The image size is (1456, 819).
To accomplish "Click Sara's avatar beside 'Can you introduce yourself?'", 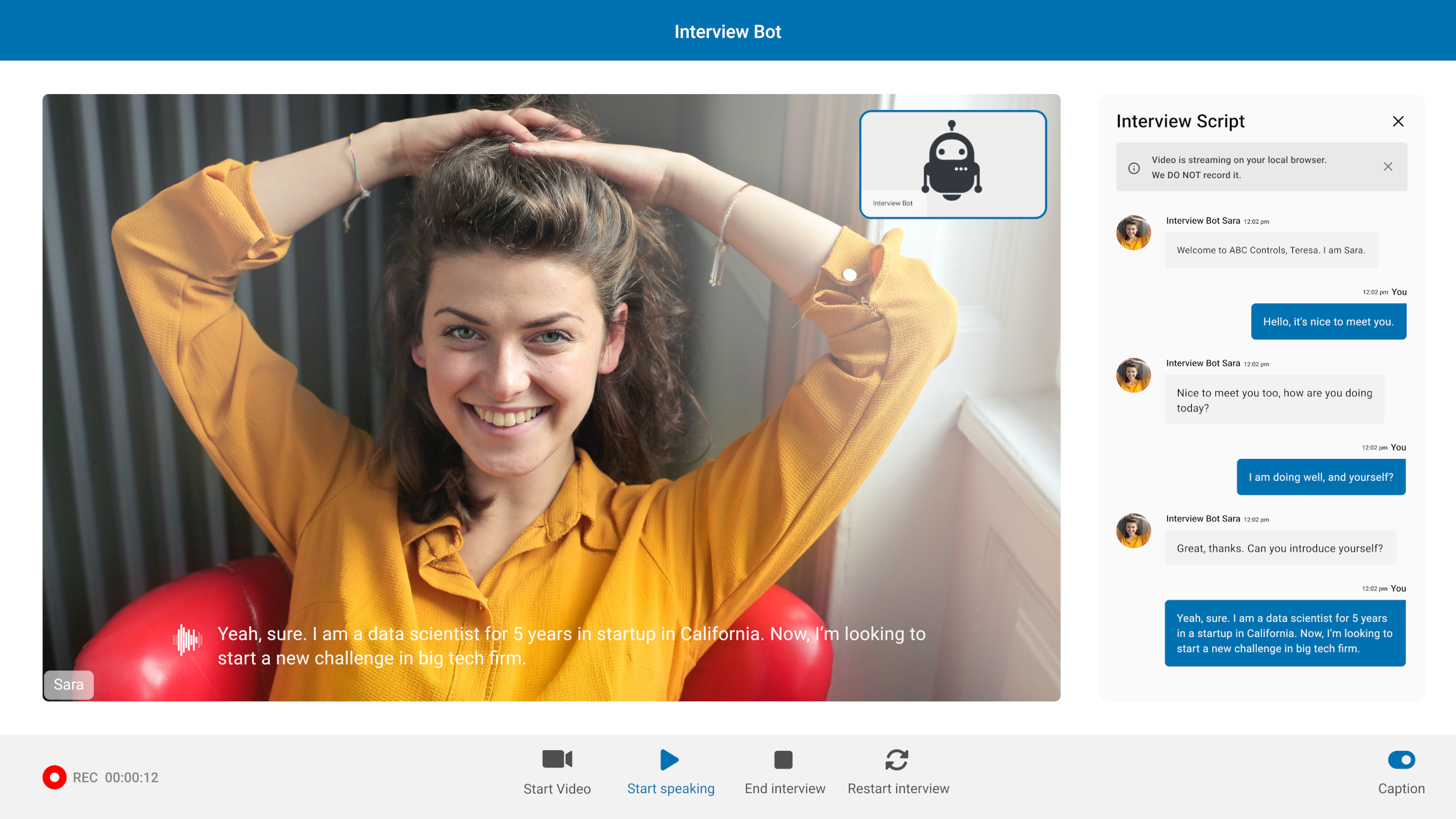I will [x=1133, y=531].
